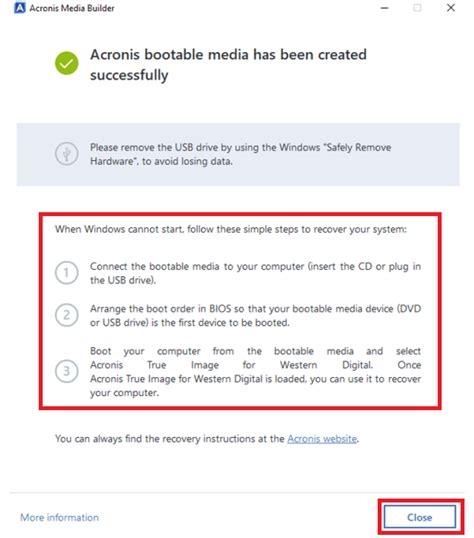Click the step 1 circle icon
Screen dimensions: 474x538
[x=67, y=273]
